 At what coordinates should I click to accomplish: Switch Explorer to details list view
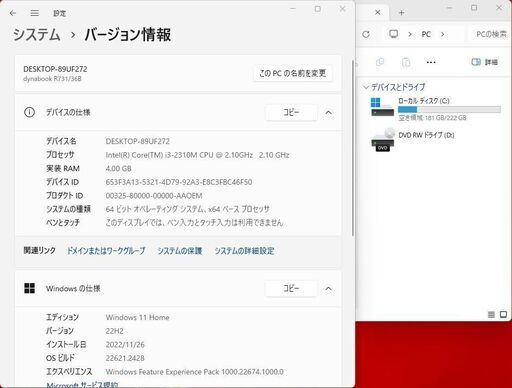click(491, 314)
